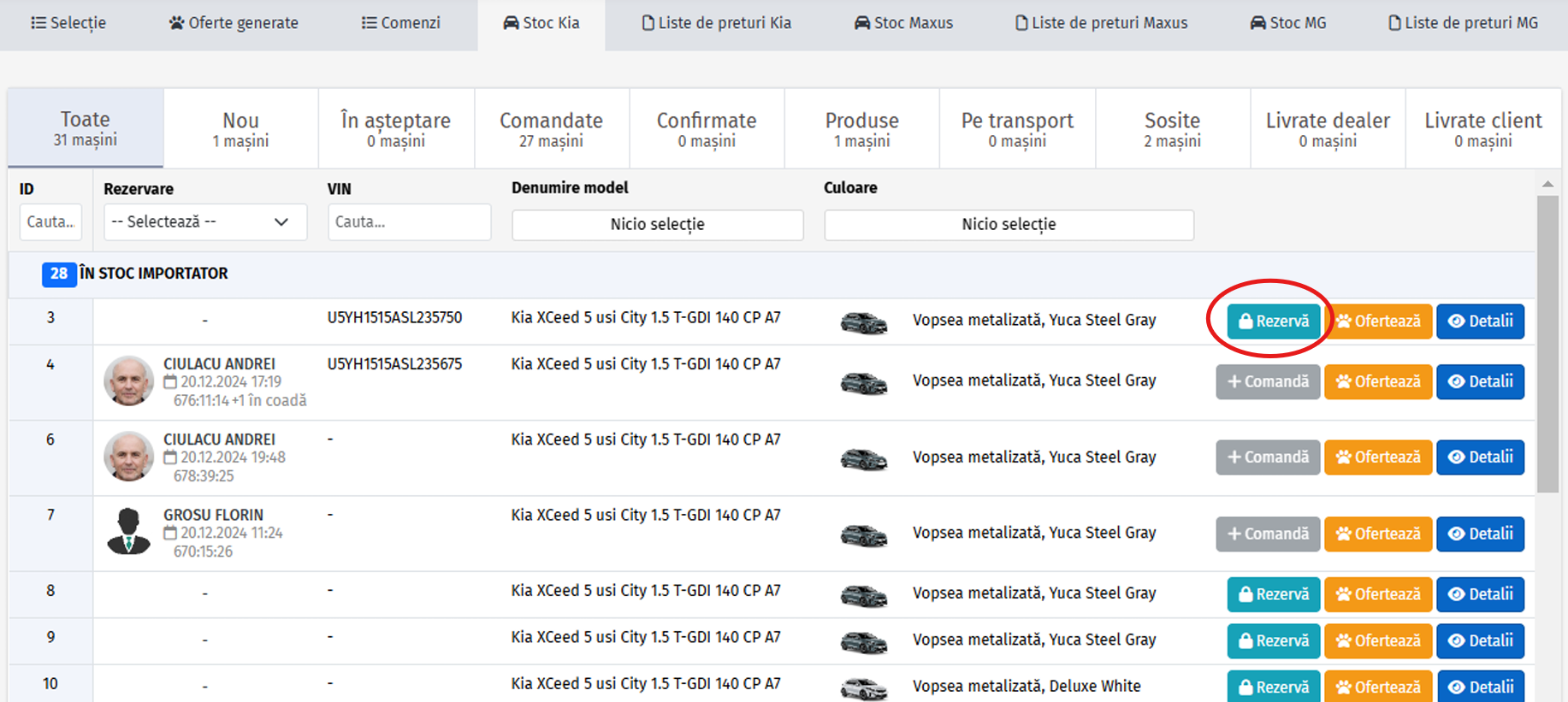Reserve car with ID 9
Image resolution: width=1568 pixels, height=702 pixels.
[x=1274, y=641]
